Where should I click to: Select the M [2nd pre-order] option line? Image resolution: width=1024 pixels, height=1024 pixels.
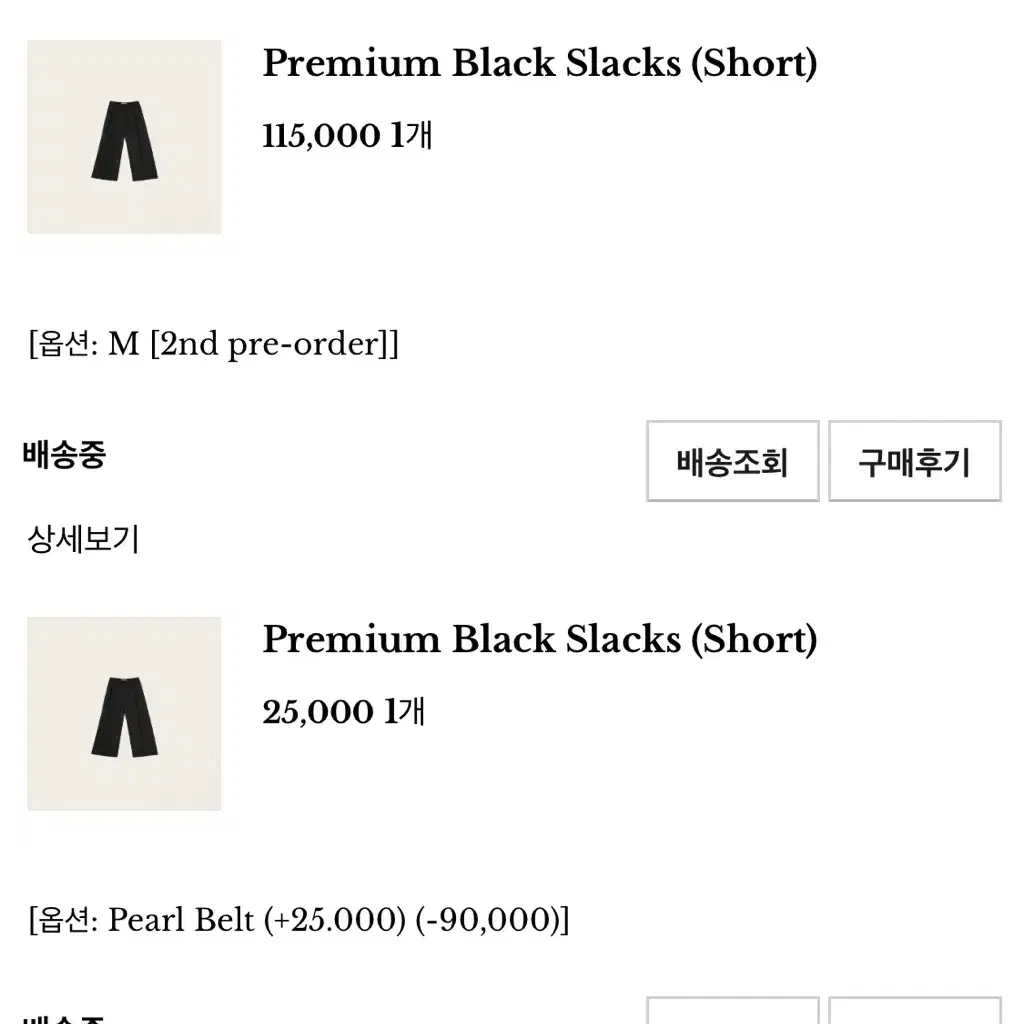point(213,344)
